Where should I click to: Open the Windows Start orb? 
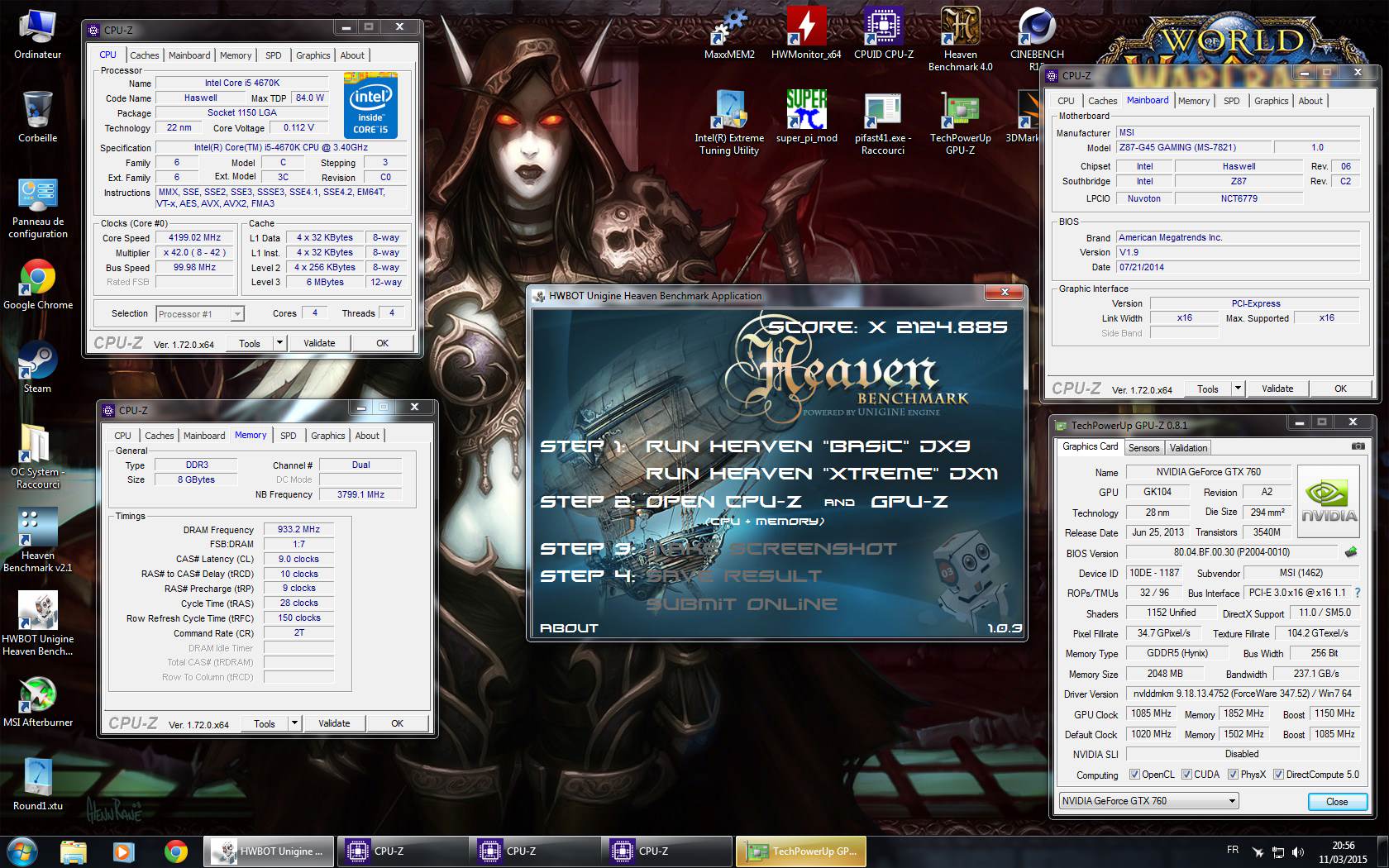[x=22, y=851]
